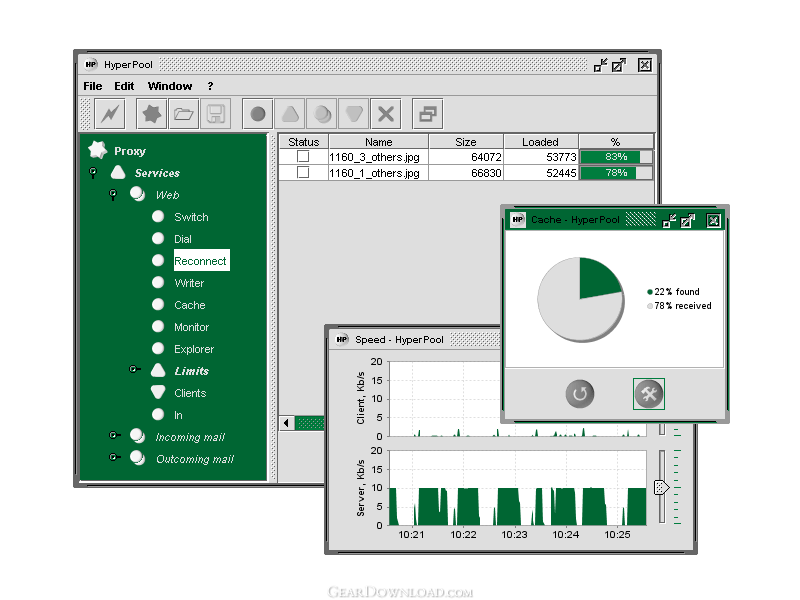The image size is (800, 600).
Task: Click the circle icon beside Switch
Action: point(158,216)
